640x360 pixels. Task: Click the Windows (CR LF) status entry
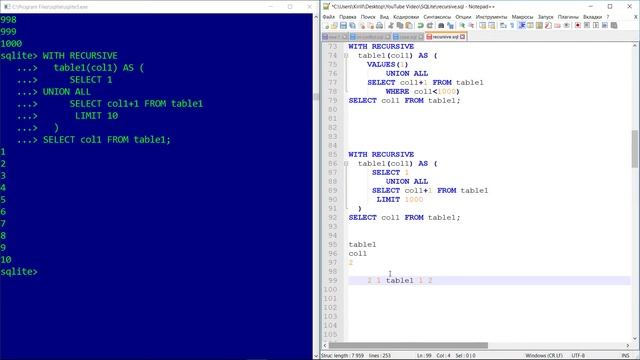point(544,356)
